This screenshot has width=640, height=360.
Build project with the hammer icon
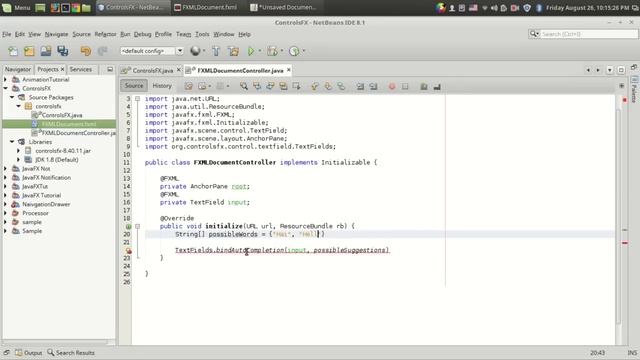coord(216,51)
